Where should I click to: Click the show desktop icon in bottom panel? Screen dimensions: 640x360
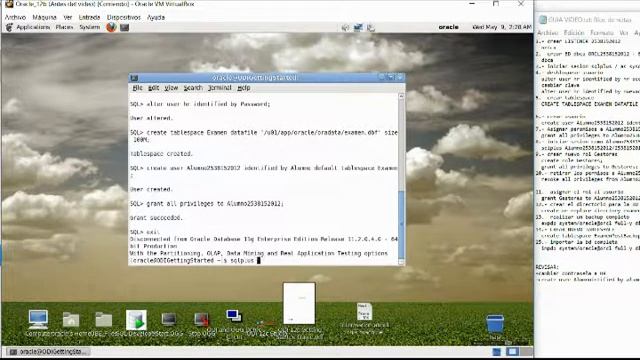click(x=496, y=351)
